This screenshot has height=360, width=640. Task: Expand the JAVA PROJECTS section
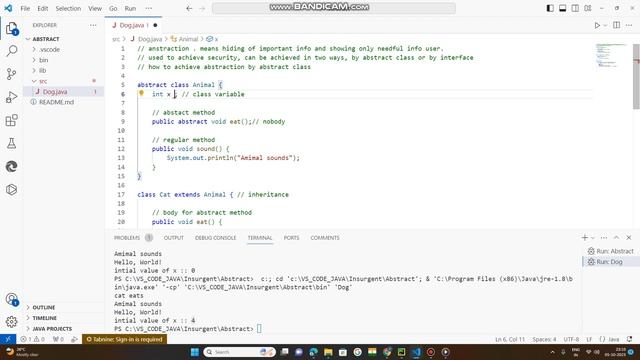pyautogui.click(x=64, y=329)
